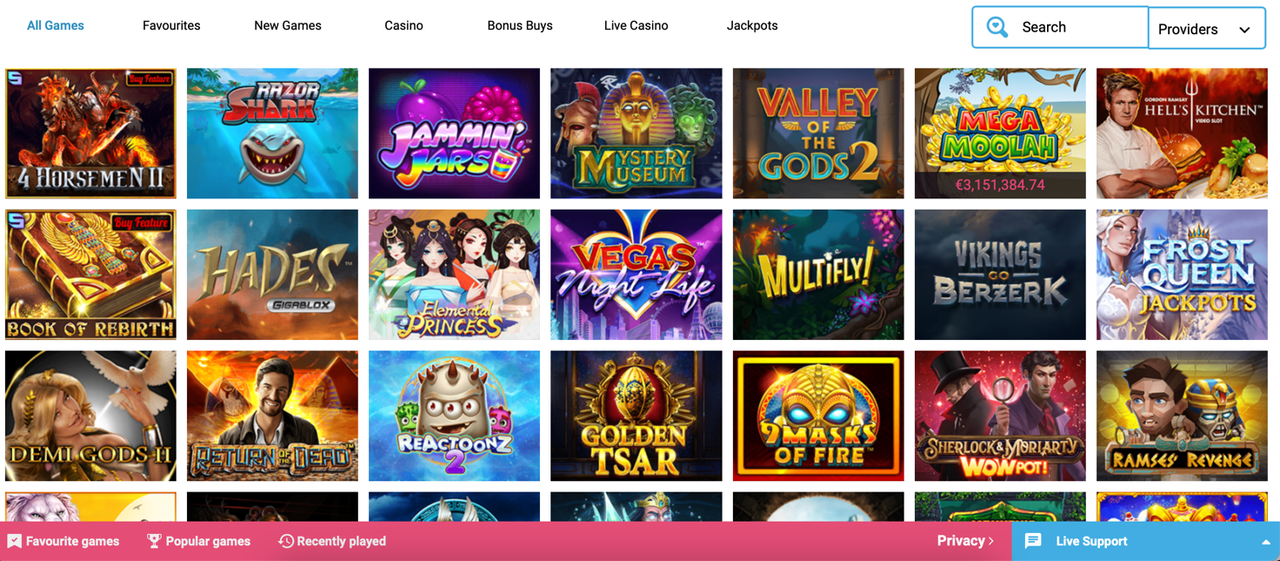Screen dimensions: 1280x561
Task: Open the Live Casino tab
Action: 636,25
